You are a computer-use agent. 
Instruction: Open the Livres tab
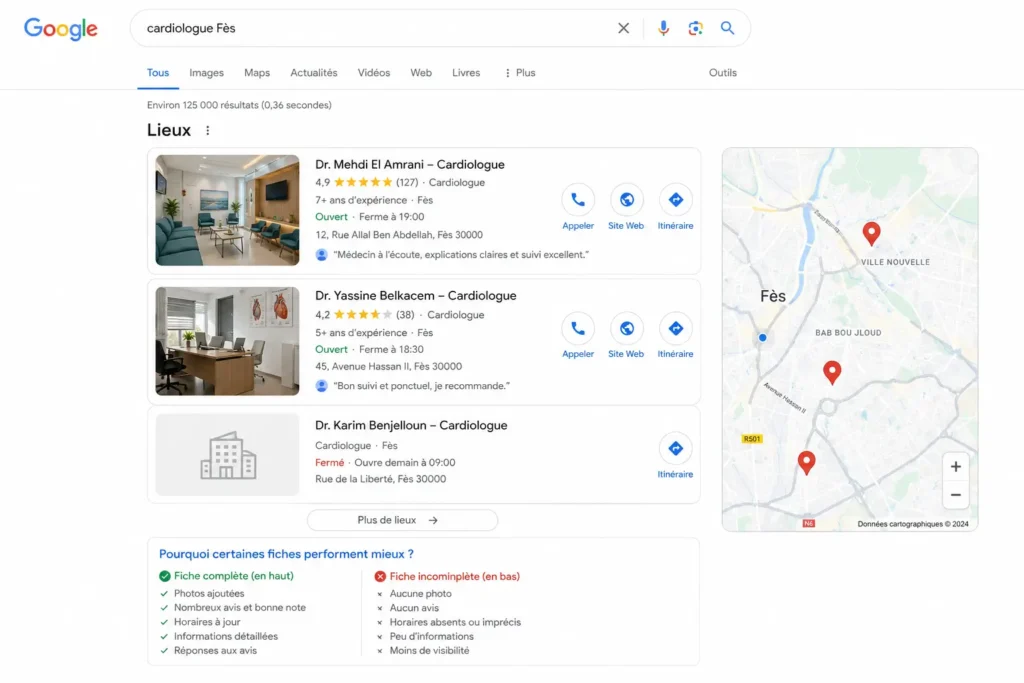tap(466, 72)
